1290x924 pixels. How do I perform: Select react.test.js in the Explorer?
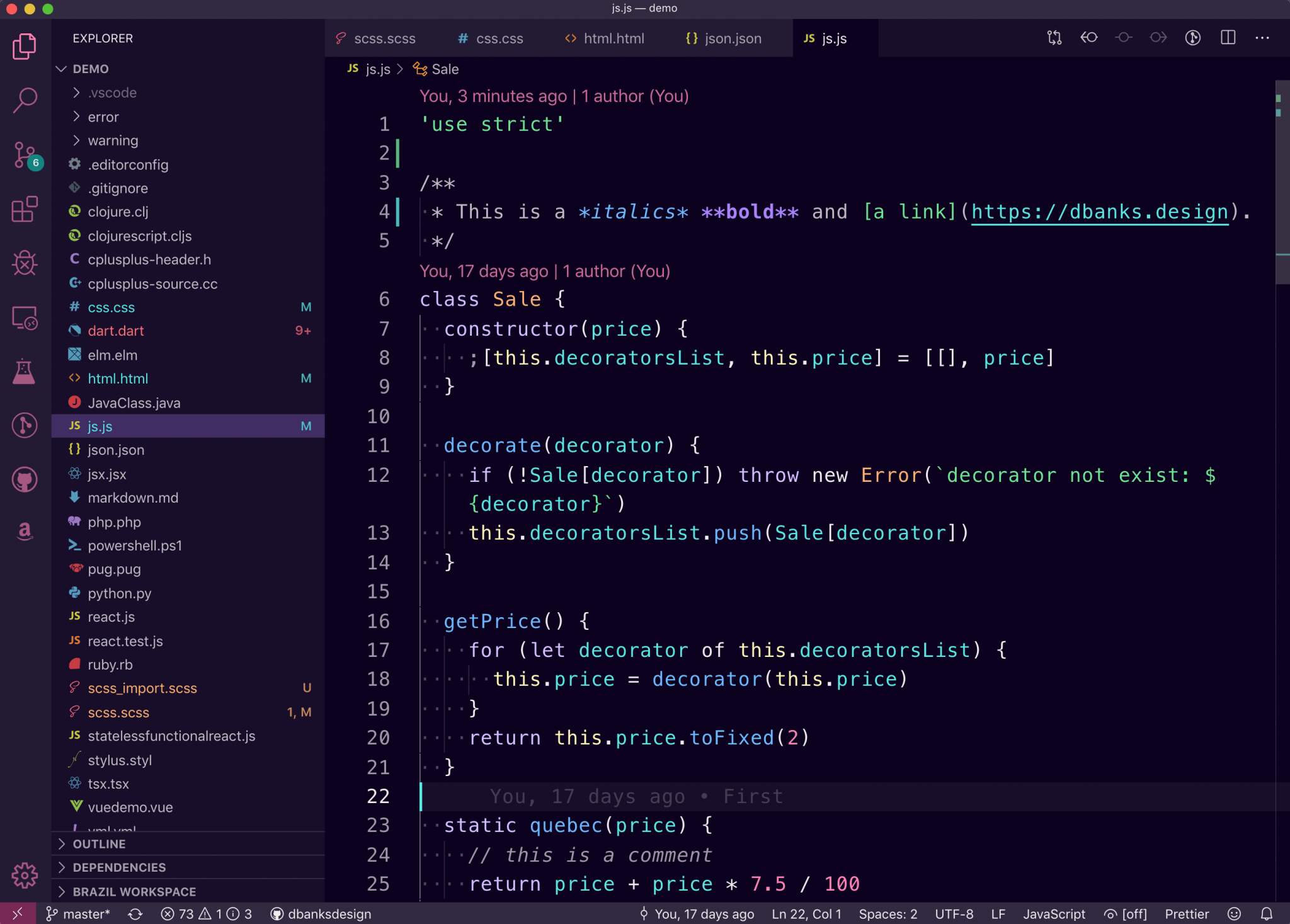(125, 641)
